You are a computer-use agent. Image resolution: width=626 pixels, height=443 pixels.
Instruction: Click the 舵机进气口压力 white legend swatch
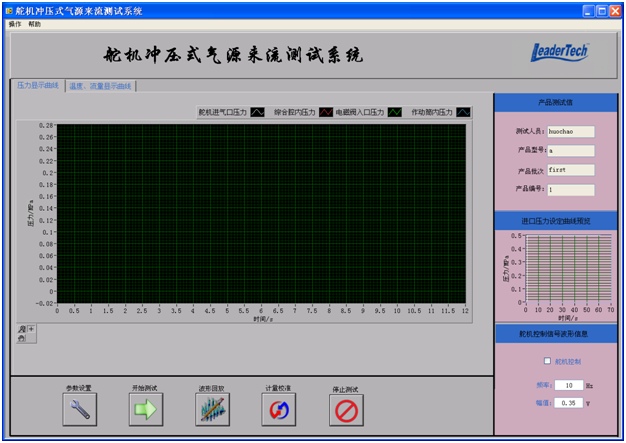tap(257, 113)
